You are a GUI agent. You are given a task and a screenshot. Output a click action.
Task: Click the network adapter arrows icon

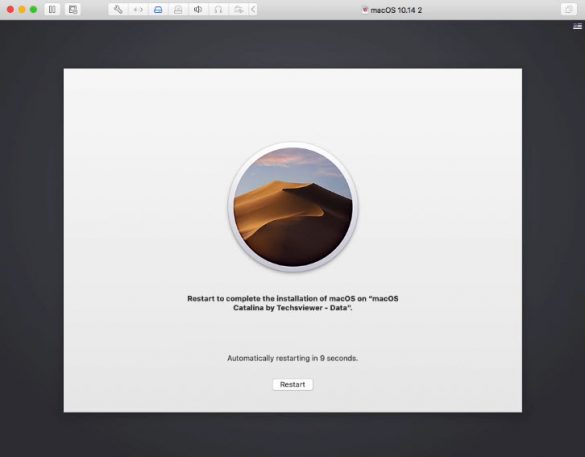pyautogui.click(x=138, y=9)
